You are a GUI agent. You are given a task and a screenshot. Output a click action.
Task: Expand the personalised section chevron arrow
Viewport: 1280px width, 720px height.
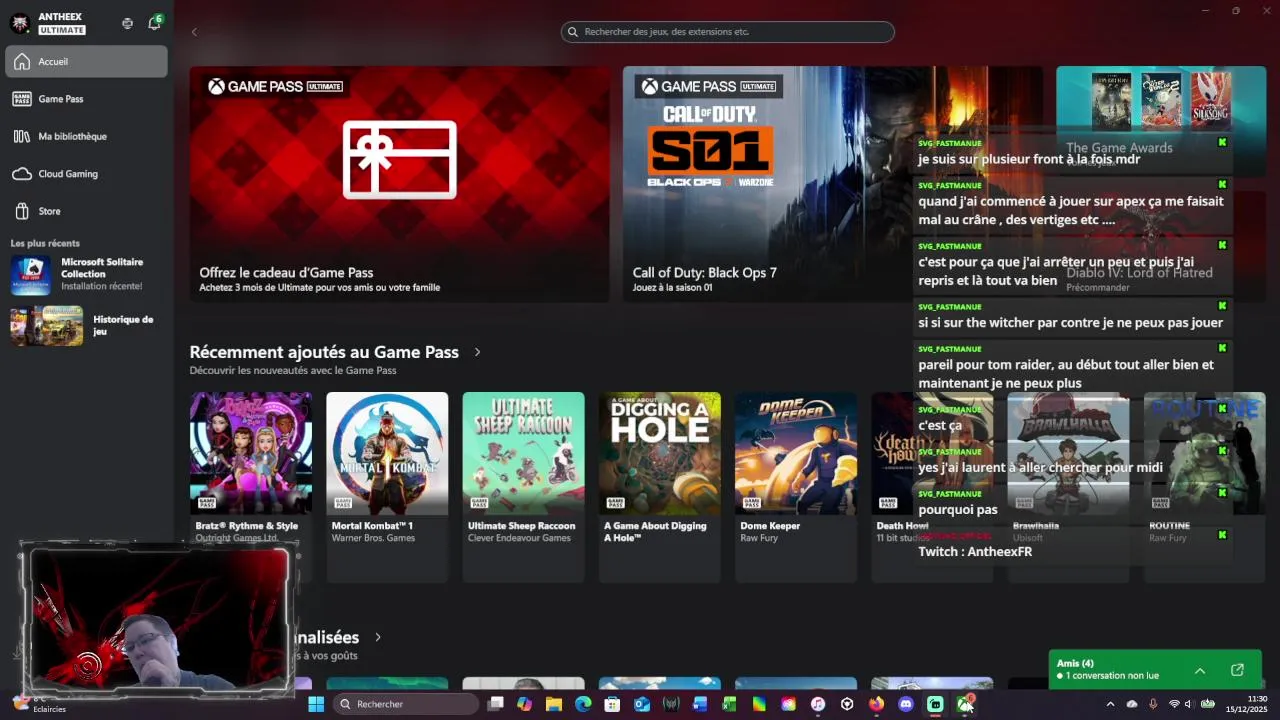378,637
